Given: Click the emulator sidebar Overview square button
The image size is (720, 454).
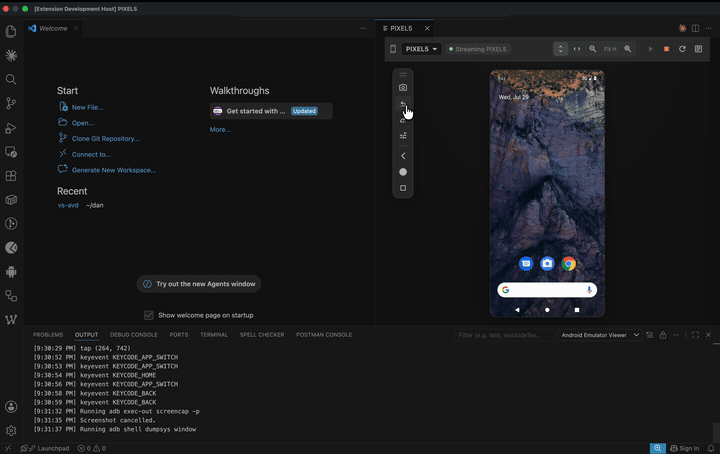Looking at the screenshot, I should [403, 188].
